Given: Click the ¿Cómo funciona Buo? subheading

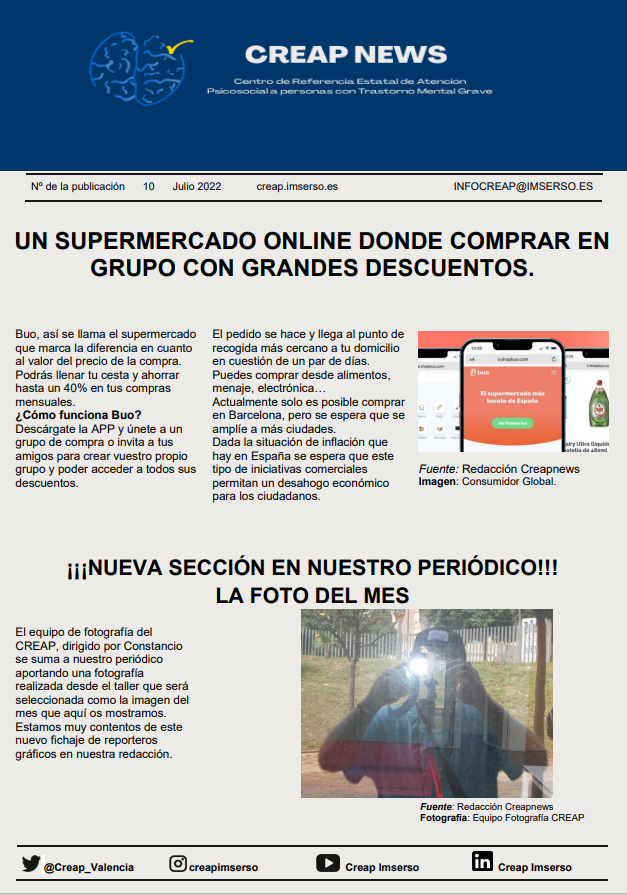Looking at the screenshot, I should tap(79, 415).
